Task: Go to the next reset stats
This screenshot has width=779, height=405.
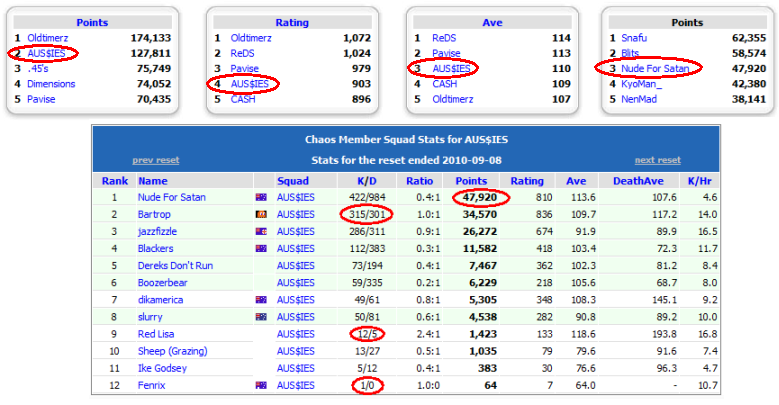Action: (x=657, y=160)
